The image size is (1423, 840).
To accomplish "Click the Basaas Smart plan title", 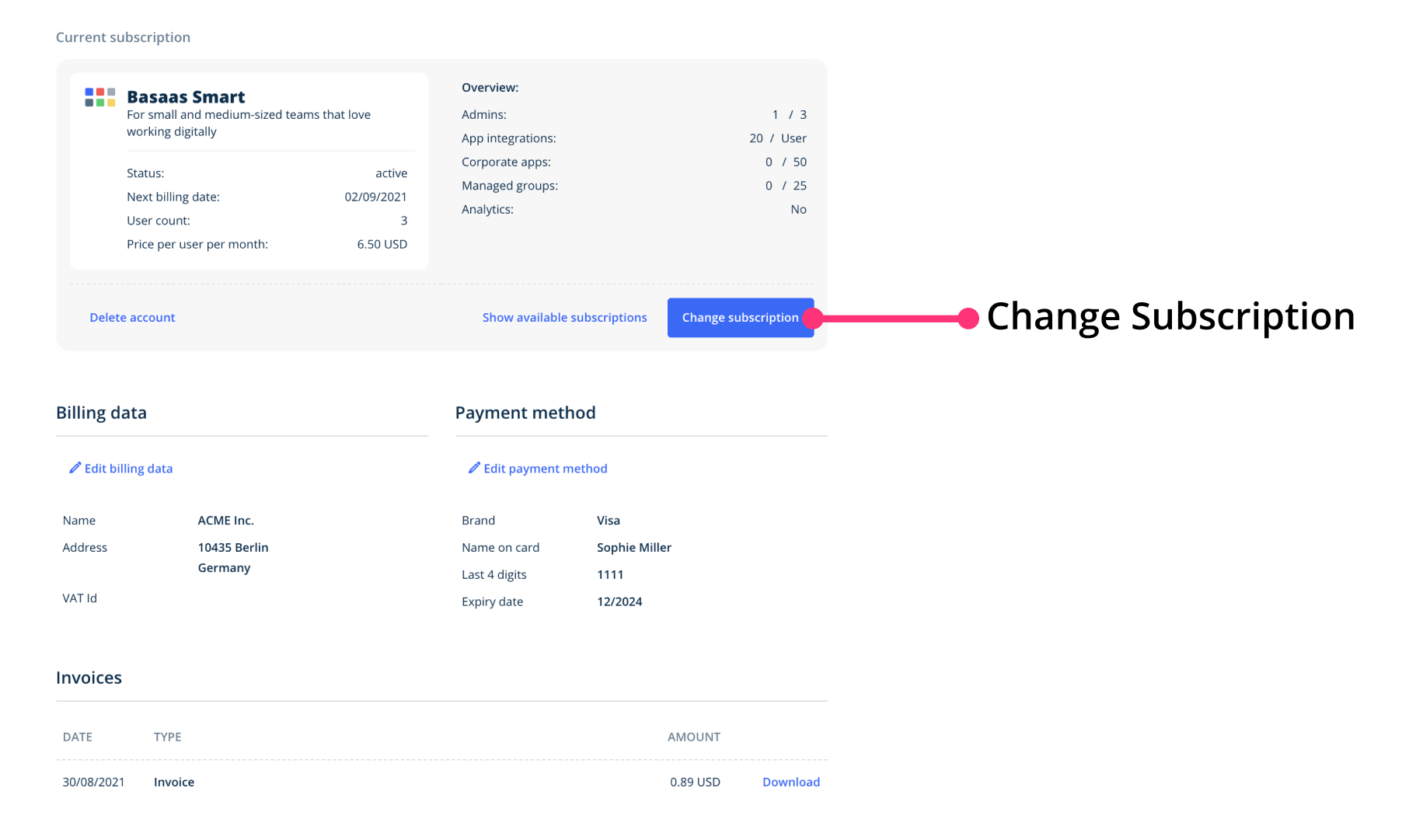I will (186, 97).
